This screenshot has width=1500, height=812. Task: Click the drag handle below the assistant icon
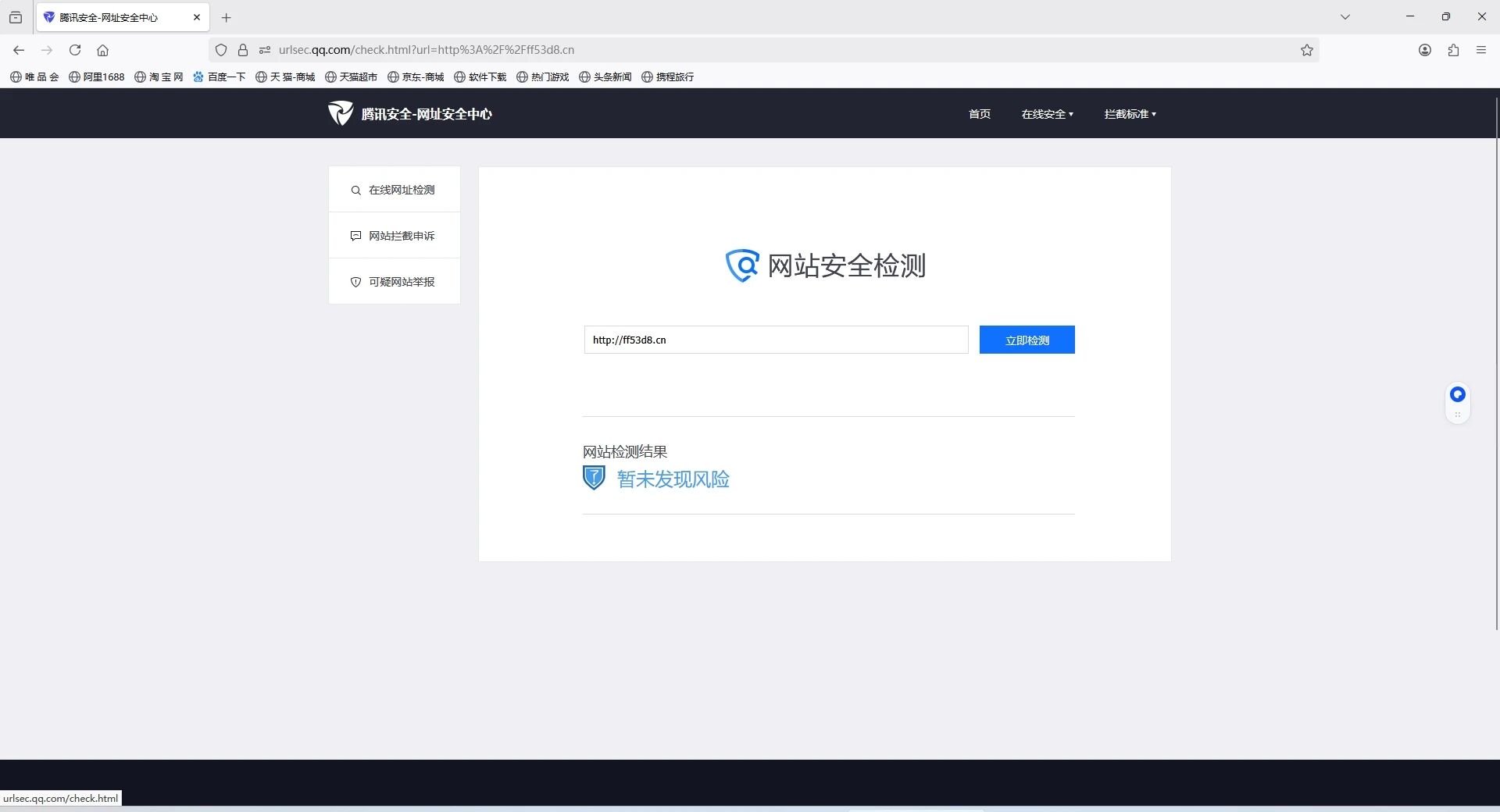click(1458, 415)
